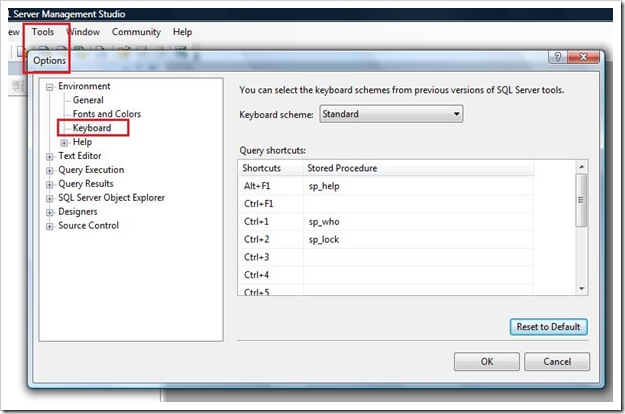Viewport: 625px width, 414px height.
Task: Click the sp_who stored procedure cell
Action: (418, 222)
